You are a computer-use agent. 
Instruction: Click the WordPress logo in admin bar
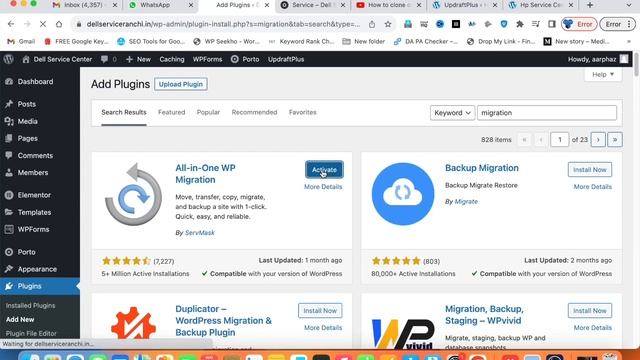(9, 59)
